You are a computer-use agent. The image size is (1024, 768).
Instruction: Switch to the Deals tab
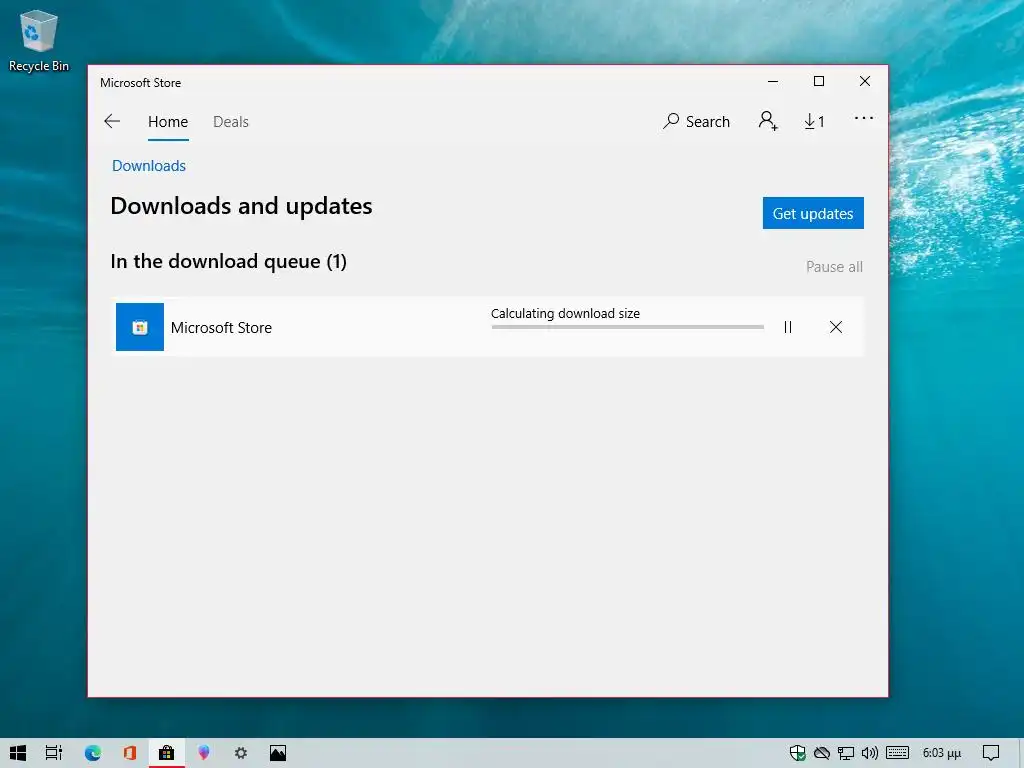pos(231,121)
